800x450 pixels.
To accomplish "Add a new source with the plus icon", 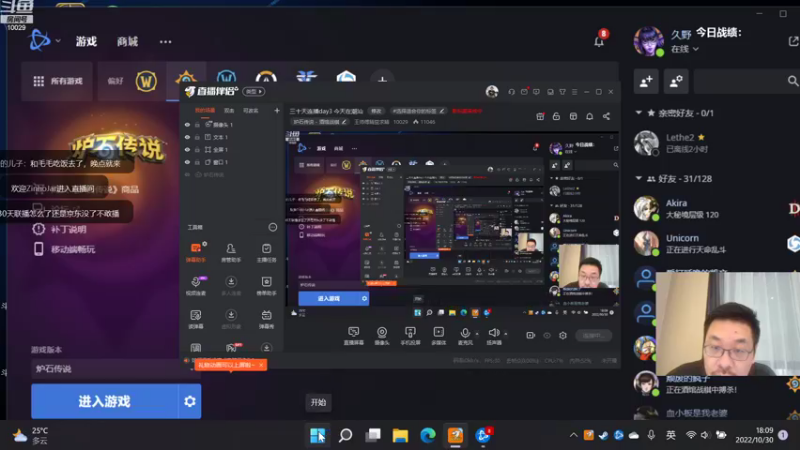I will point(277,111).
